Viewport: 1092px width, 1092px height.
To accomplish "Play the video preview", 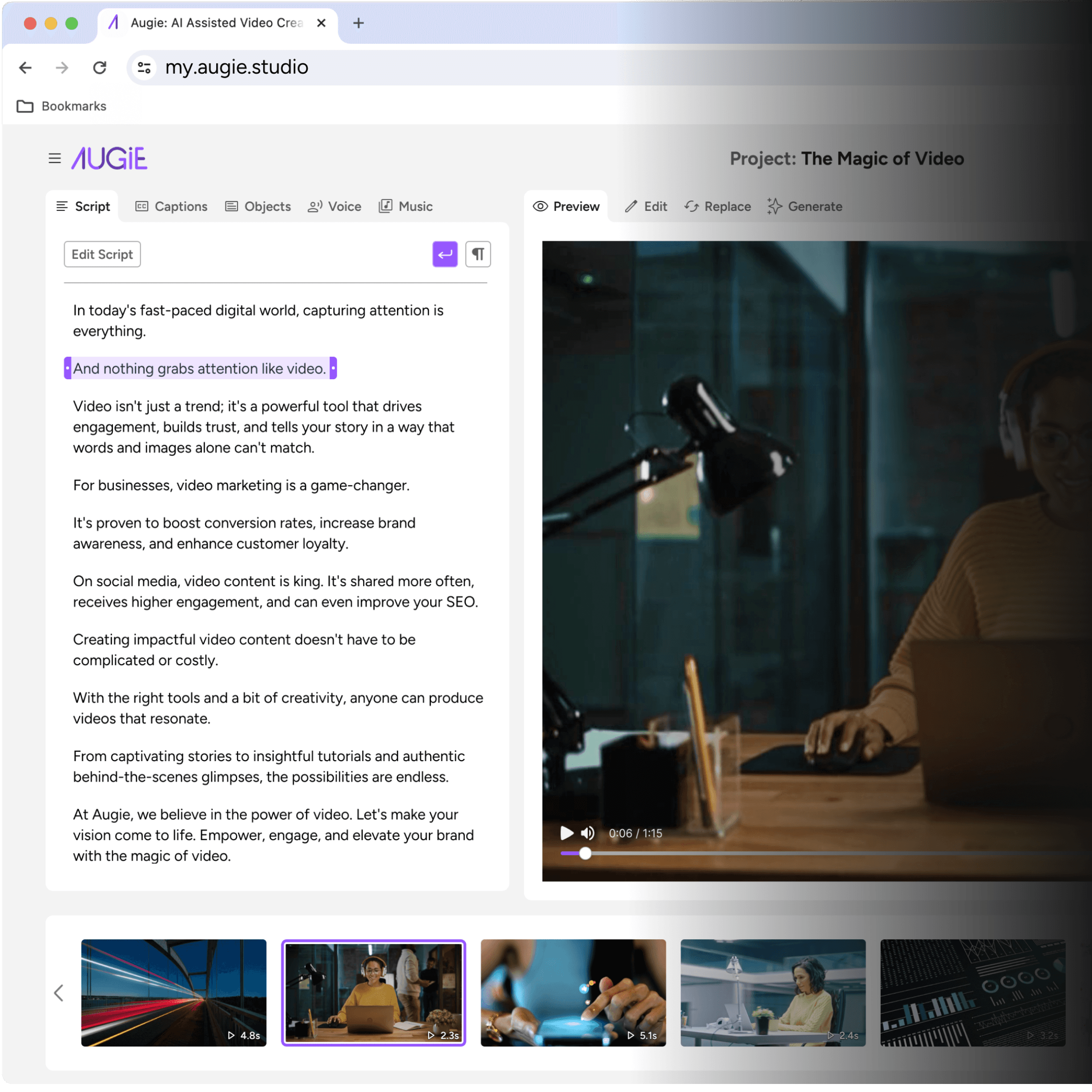I will (x=566, y=833).
